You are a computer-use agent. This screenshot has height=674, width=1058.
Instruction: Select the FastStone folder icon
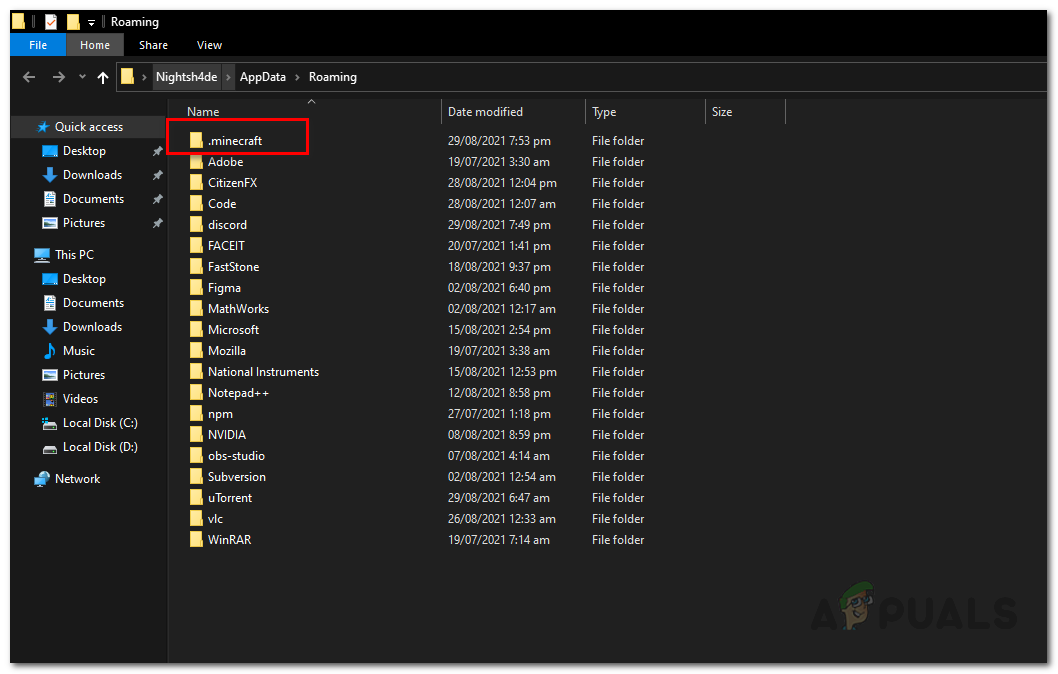pyautogui.click(x=196, y=266)
